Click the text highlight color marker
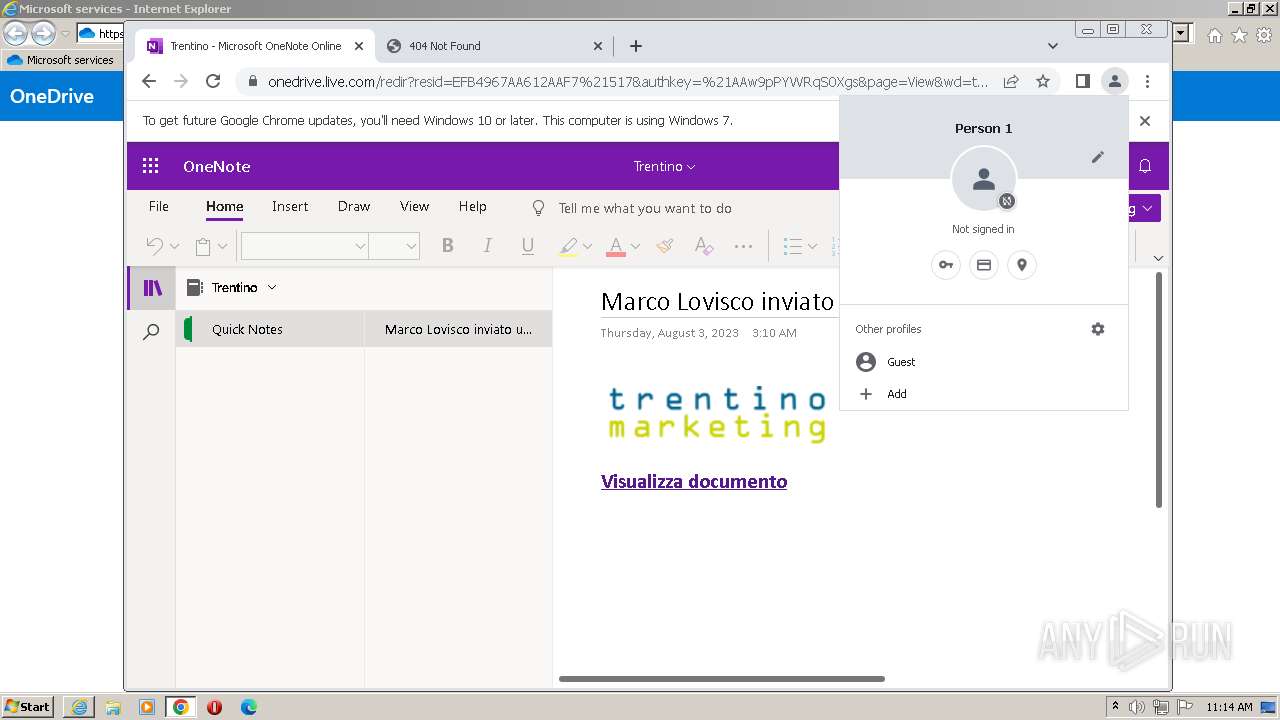The image size is (1280, 720). (568, 246)
